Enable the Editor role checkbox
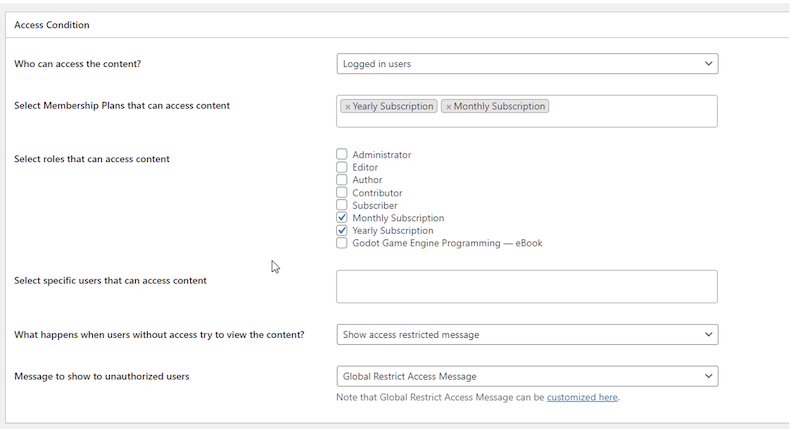Image resolution: width=800 pixels, height=430 pixels. (x=342, y=167)
